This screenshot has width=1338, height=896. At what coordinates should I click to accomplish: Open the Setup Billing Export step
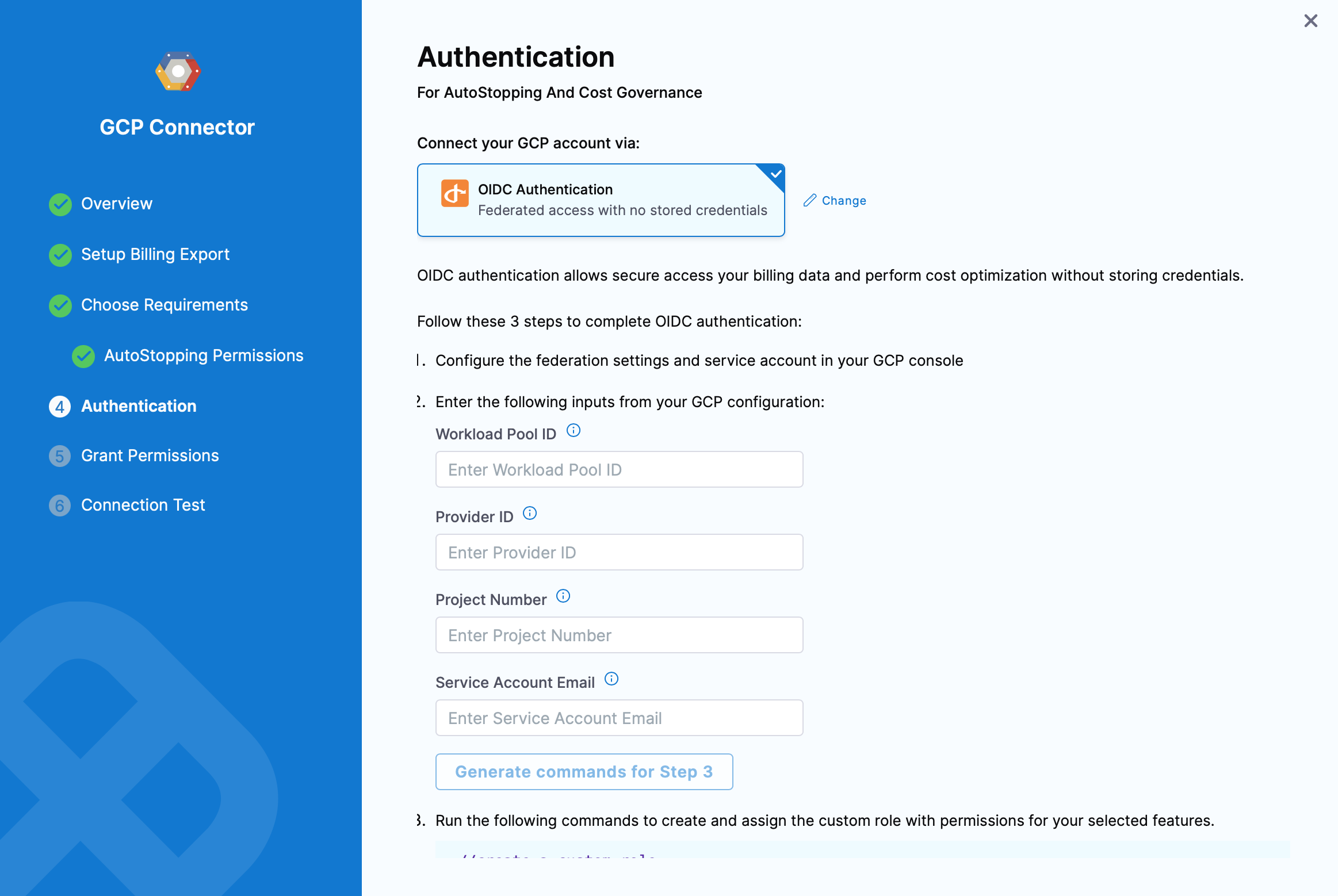(x=155, y=254)
